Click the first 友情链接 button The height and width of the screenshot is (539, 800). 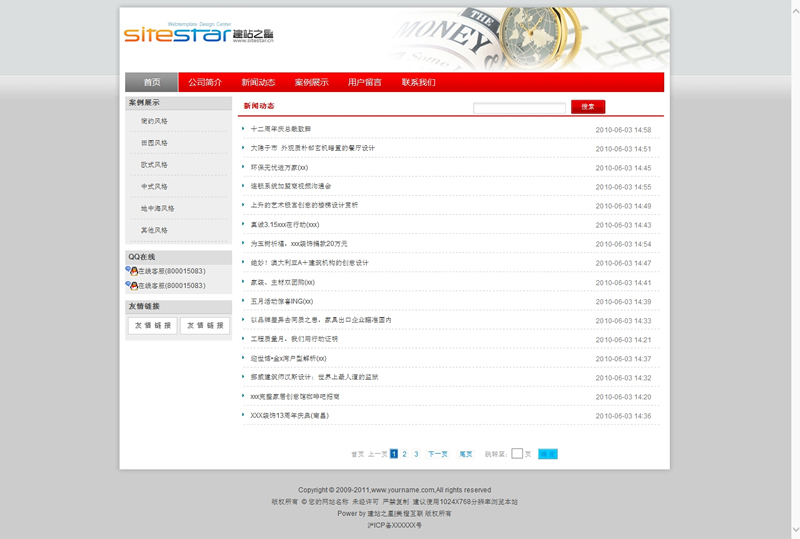152,326
